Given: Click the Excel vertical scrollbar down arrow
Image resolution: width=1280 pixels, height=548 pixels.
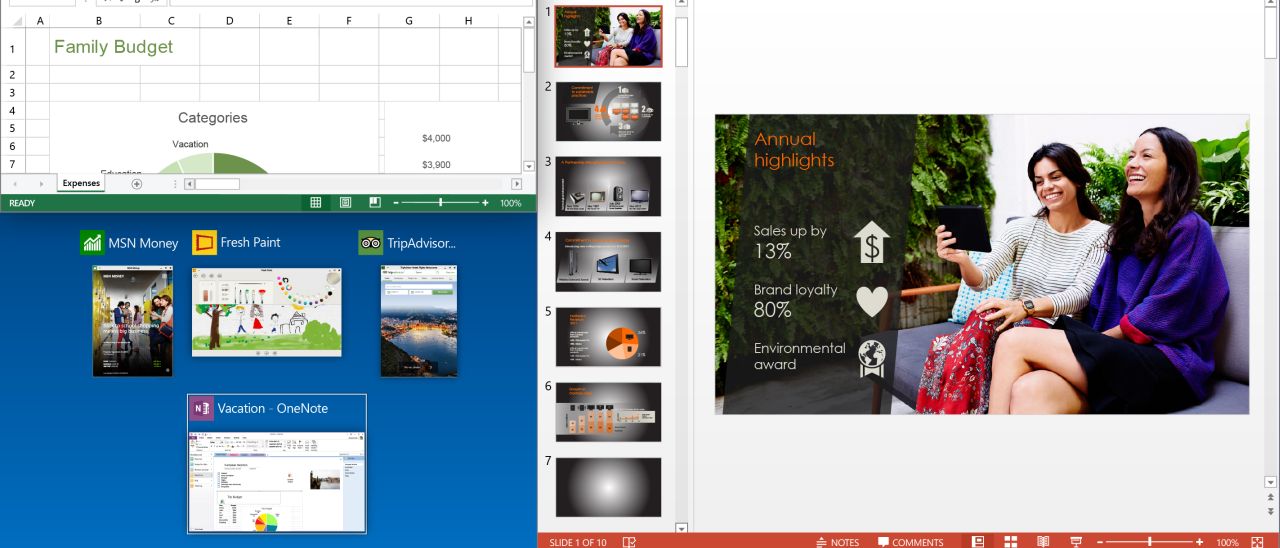Looking at the screenshot, I should click(528, 166).
